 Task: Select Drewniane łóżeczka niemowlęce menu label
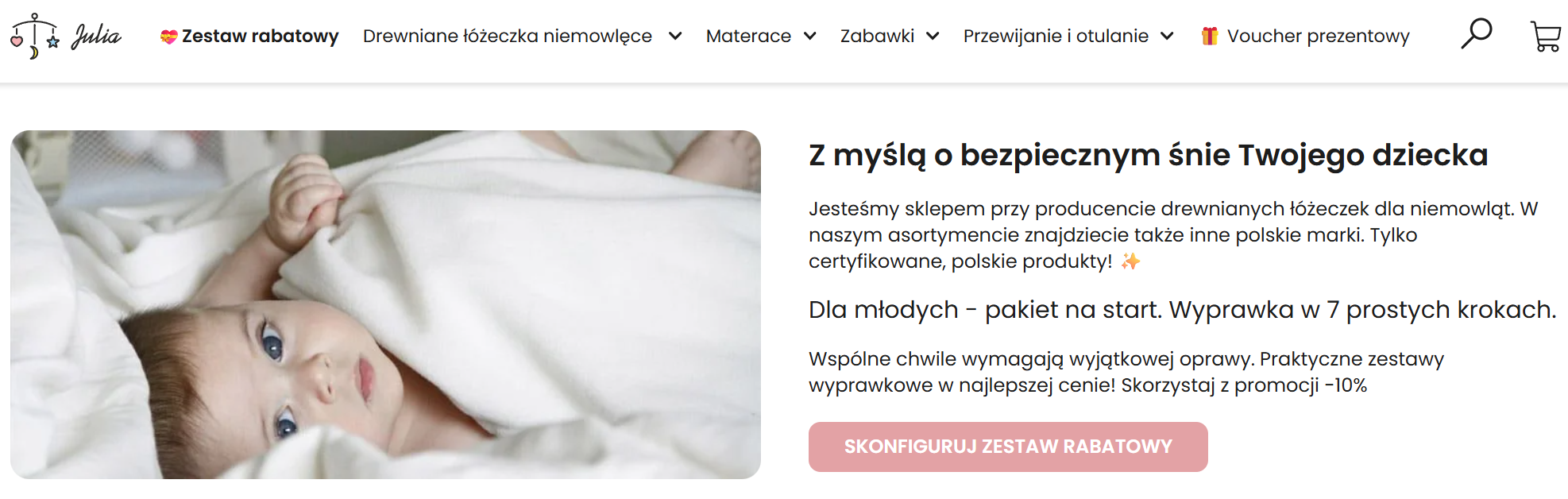[x=508, y=36]
